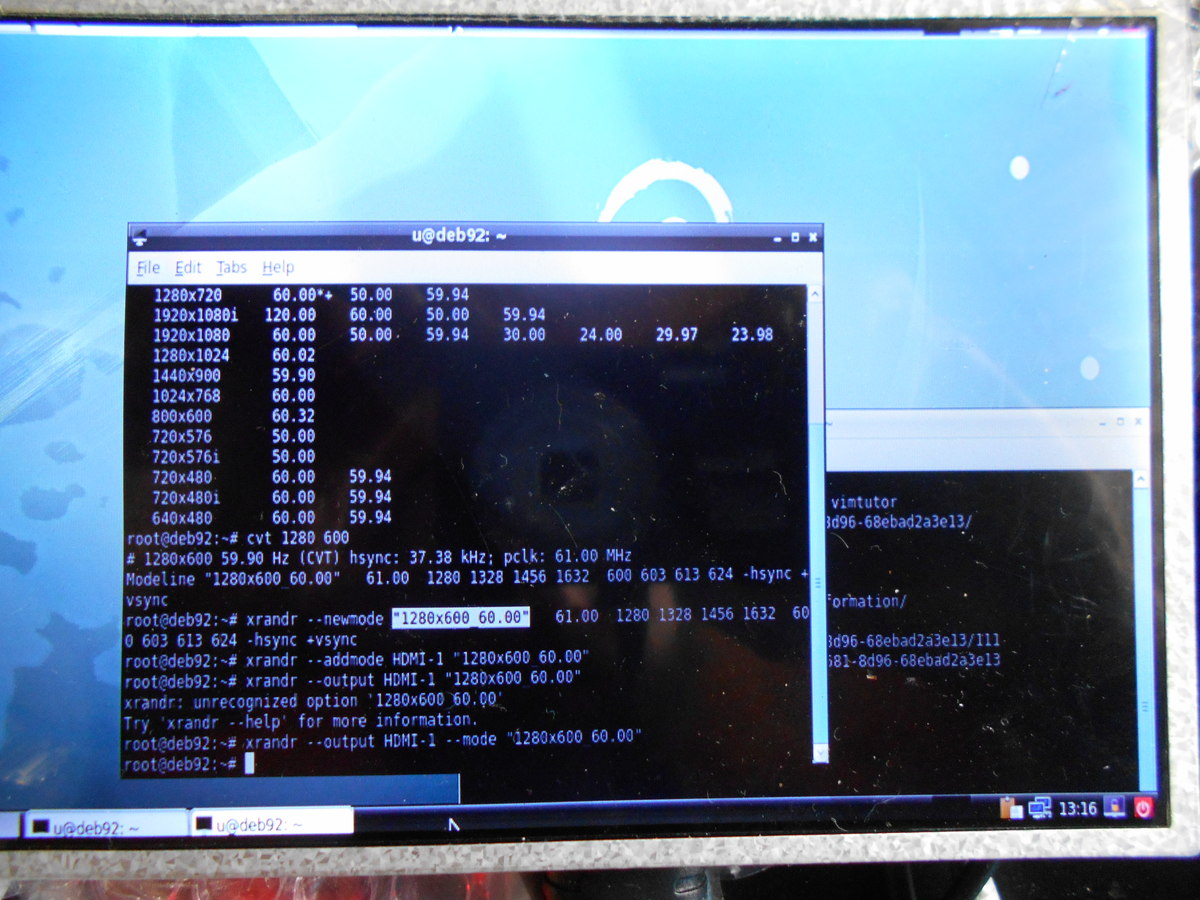Click the "720x480i" mode row
This screenshot has height=900, width=1200.
pos(271,497)
